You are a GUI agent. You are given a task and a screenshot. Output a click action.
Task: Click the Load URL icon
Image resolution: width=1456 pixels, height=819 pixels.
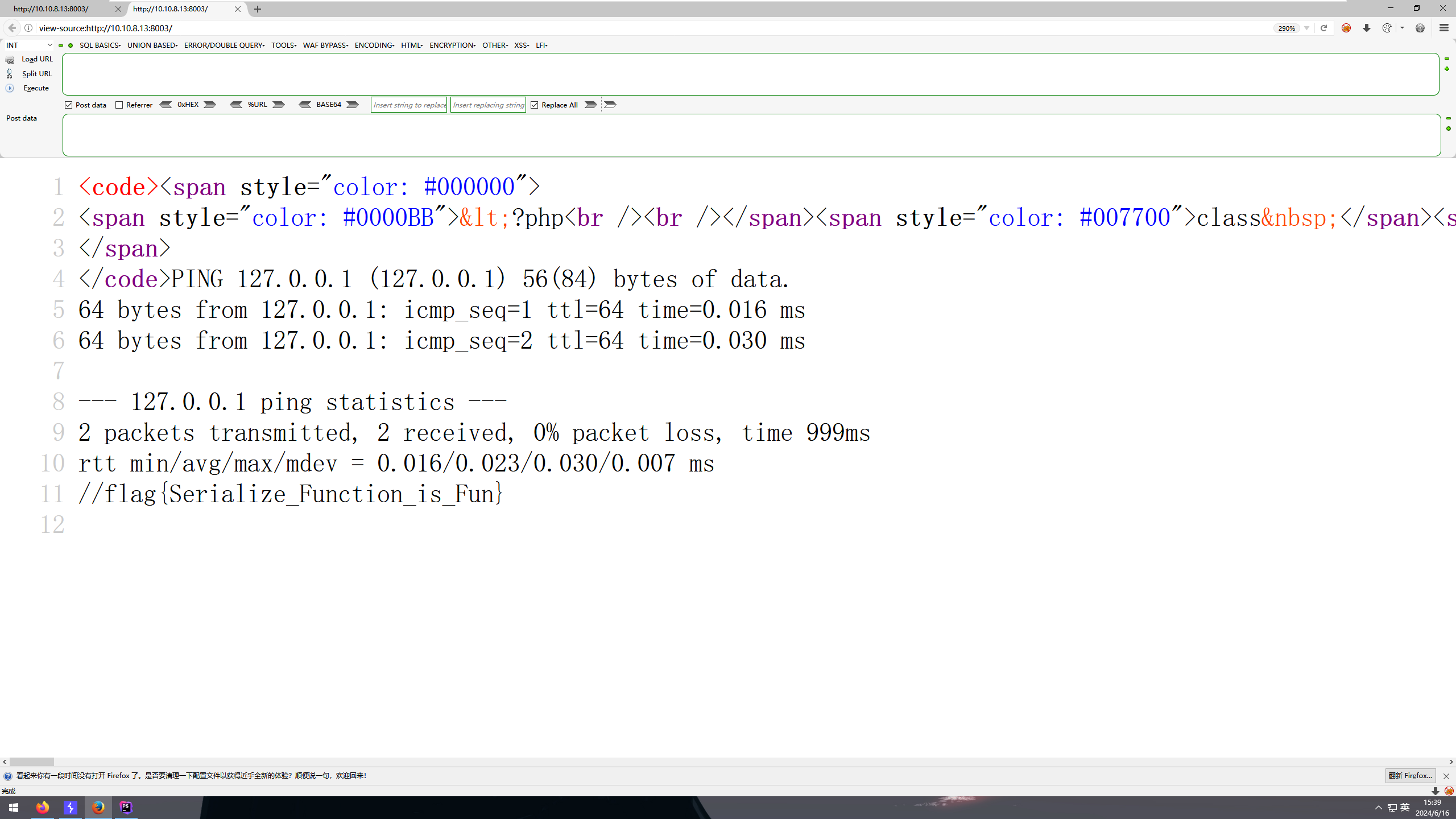[x=10, y=59]
